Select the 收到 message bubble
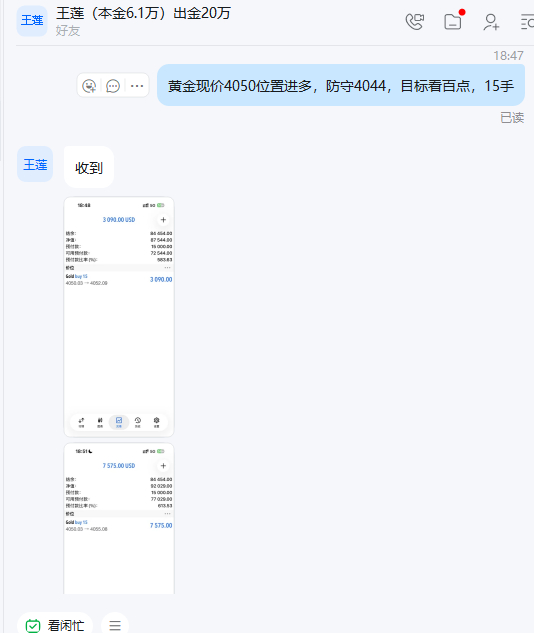The width and height of the screenshot is (534, 633). [x=89, y=167]
